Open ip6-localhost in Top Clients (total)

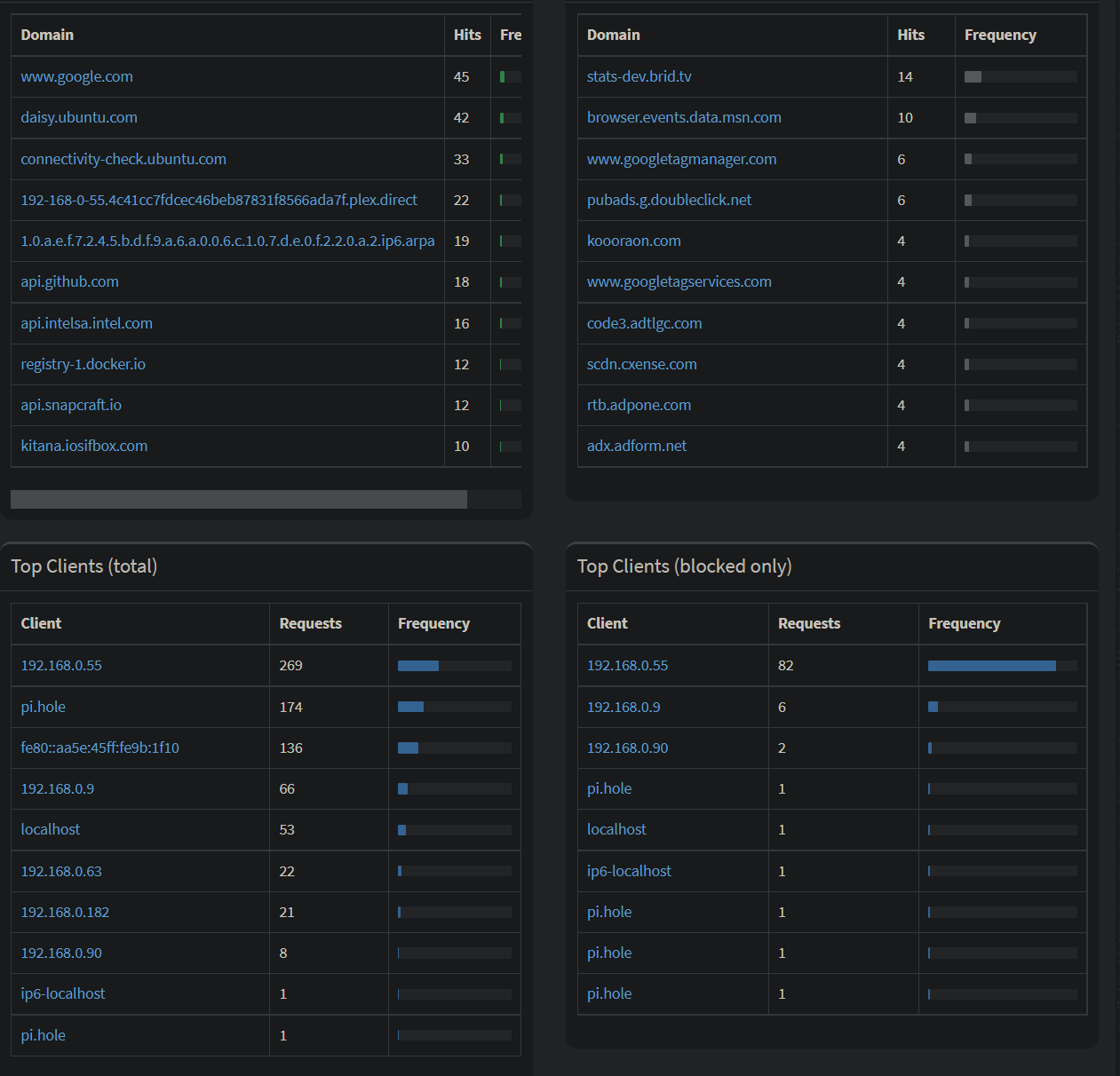point(63,993)
